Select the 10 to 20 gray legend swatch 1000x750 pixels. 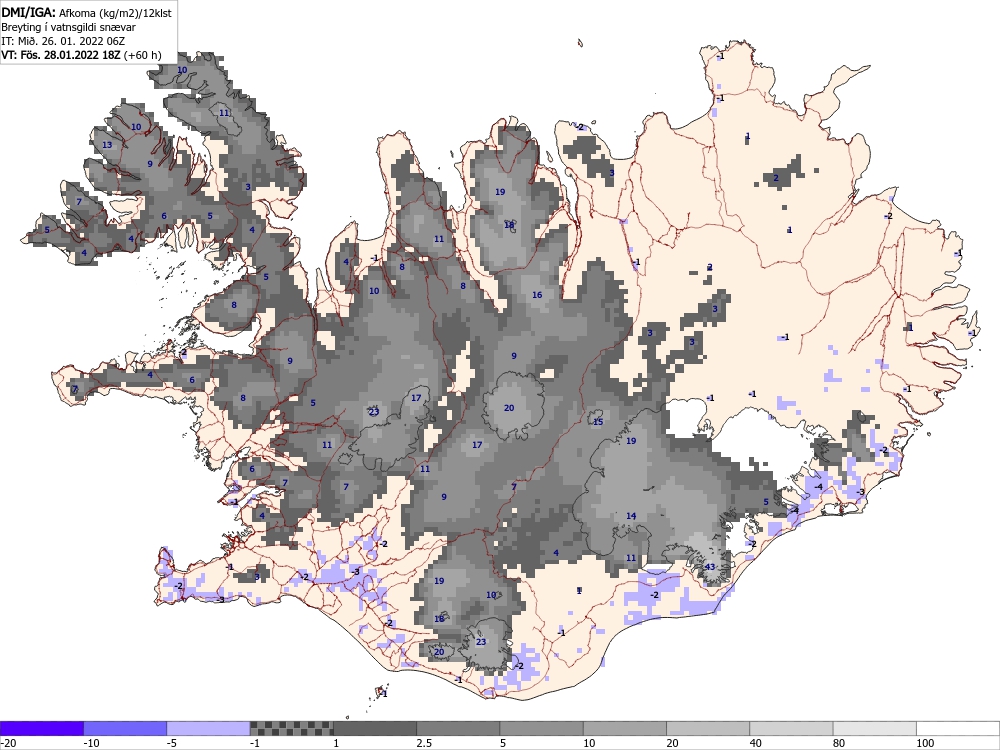[x=625, y=728]
